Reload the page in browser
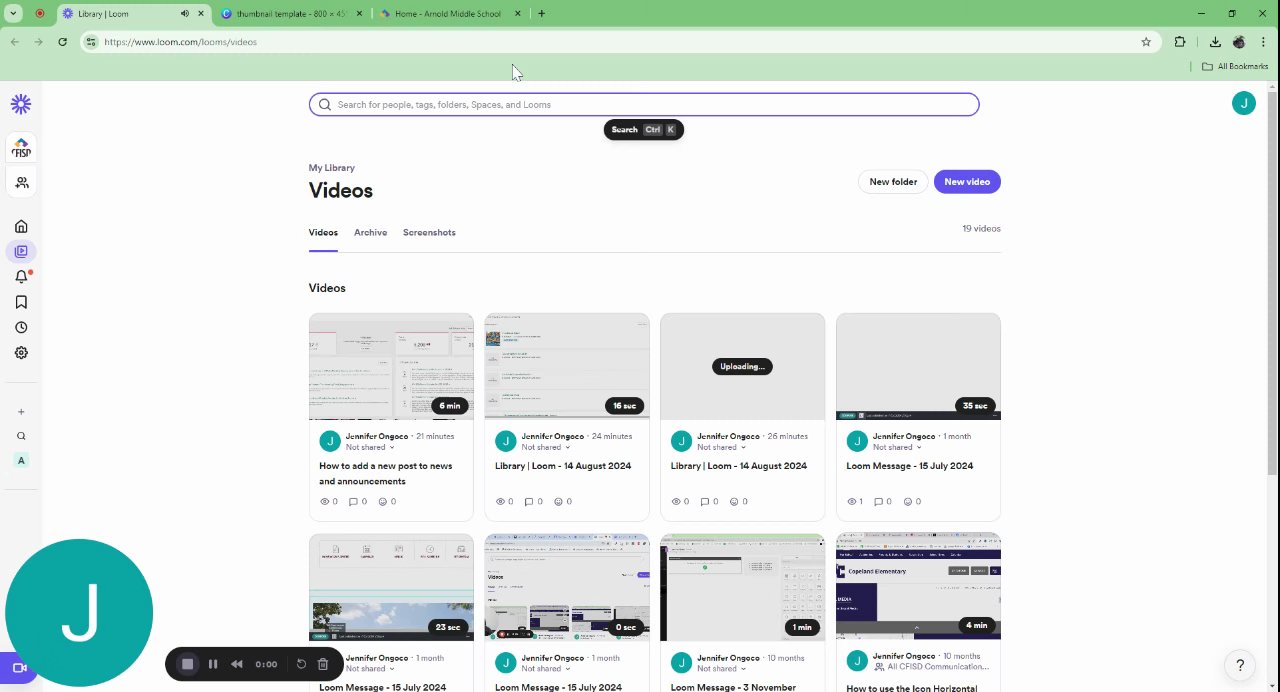The width and height of the screenshot is (1280, 692). pos(62,42)
